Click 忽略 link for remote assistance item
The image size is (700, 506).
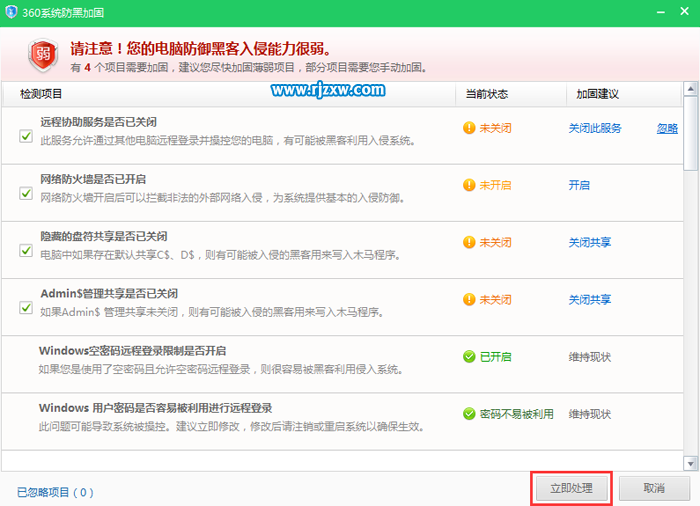(667, 129)
